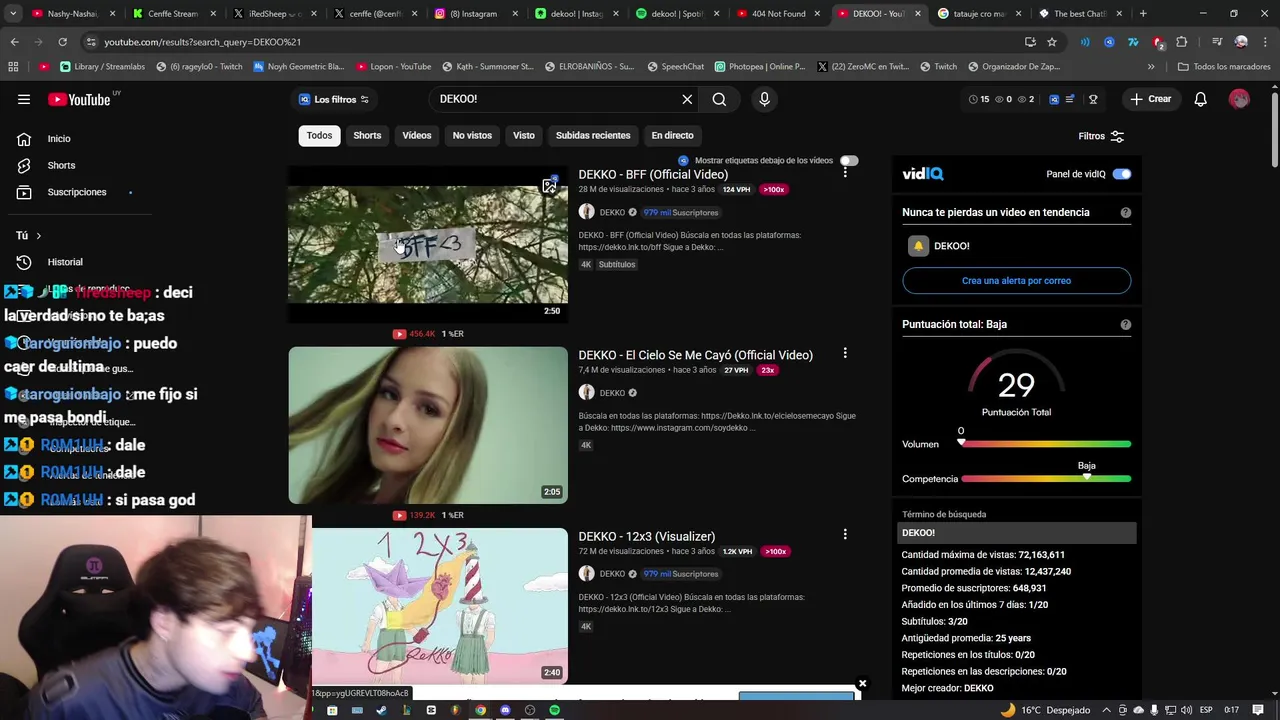1280x720 pixels.
Task: Show more bookmarks with the double chevron
Action: [1151, 67]
